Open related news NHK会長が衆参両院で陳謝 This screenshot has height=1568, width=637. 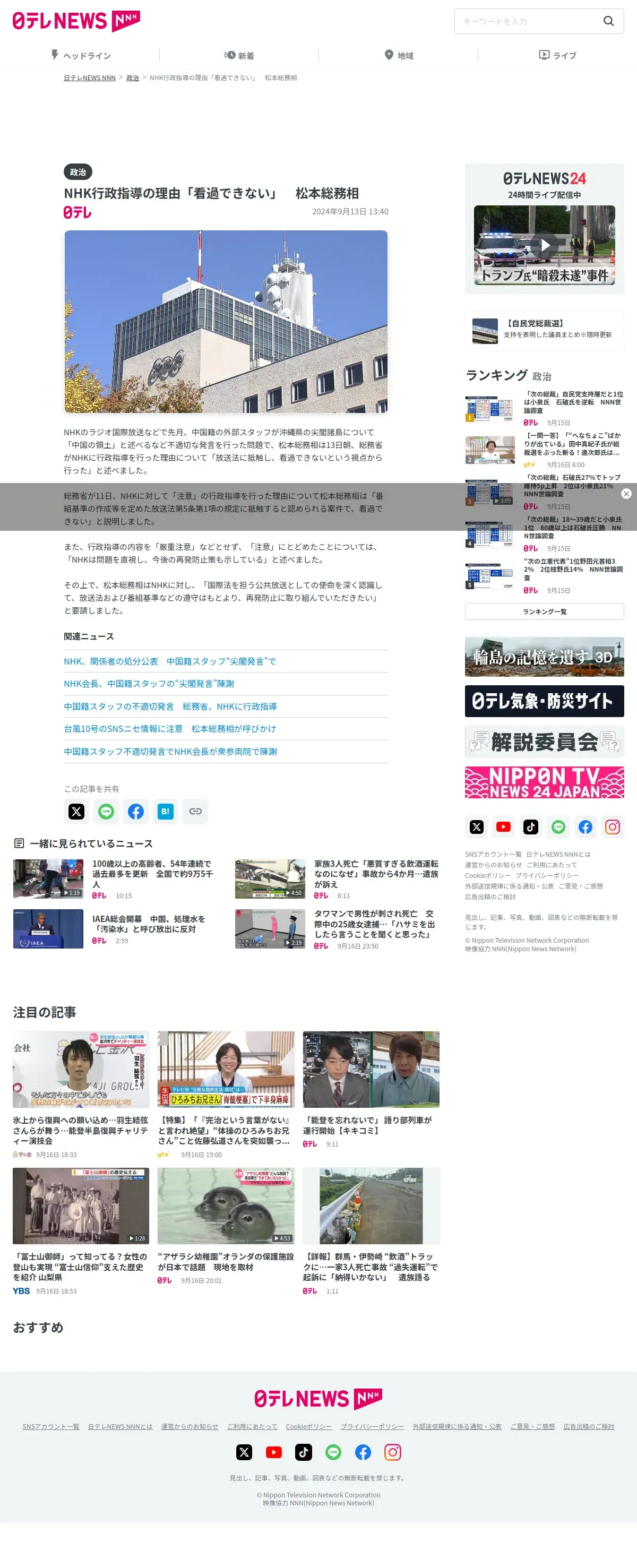coord(170,752)
